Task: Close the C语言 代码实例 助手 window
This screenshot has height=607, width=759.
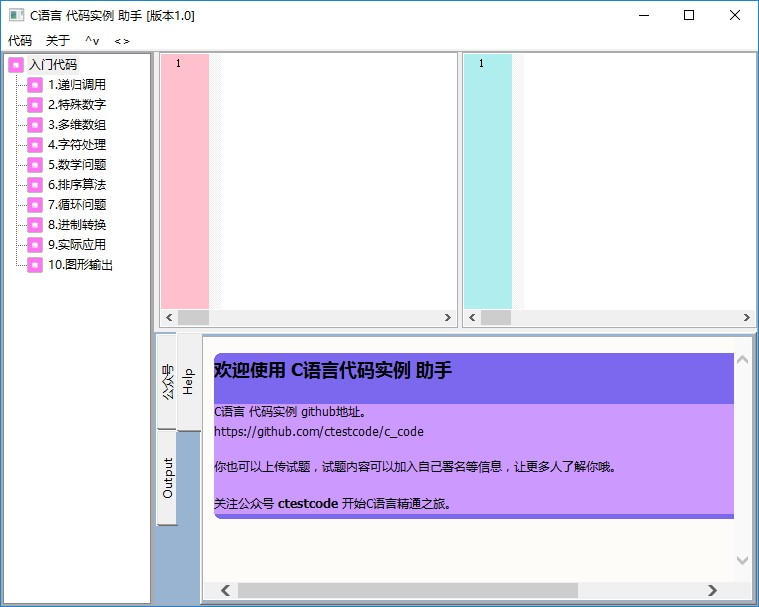Action: pos(734,15)
